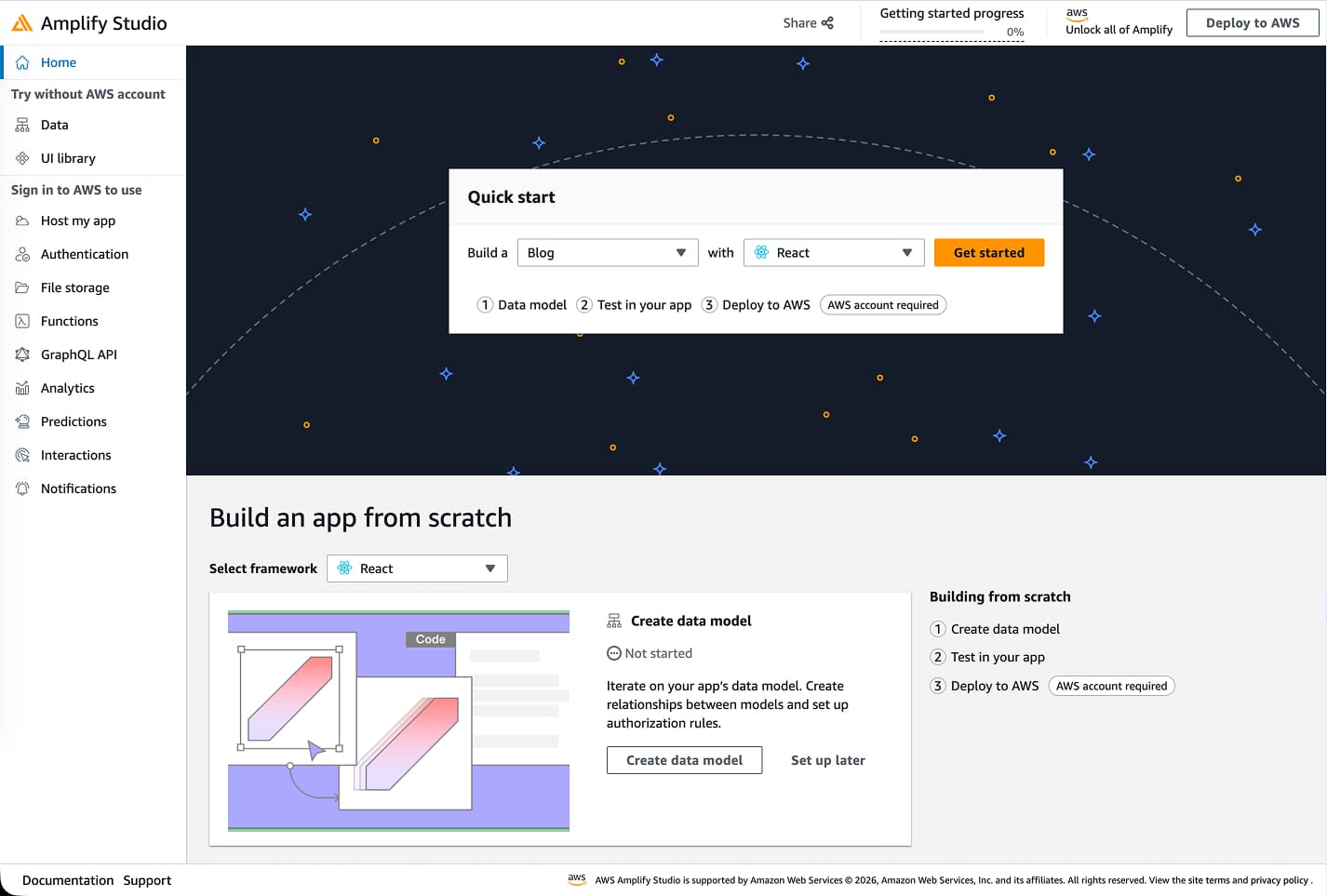Select Predictions in the sidebar
Image resolution: width=1327 pixels, height=896 pixels.
tap(73, 421)
